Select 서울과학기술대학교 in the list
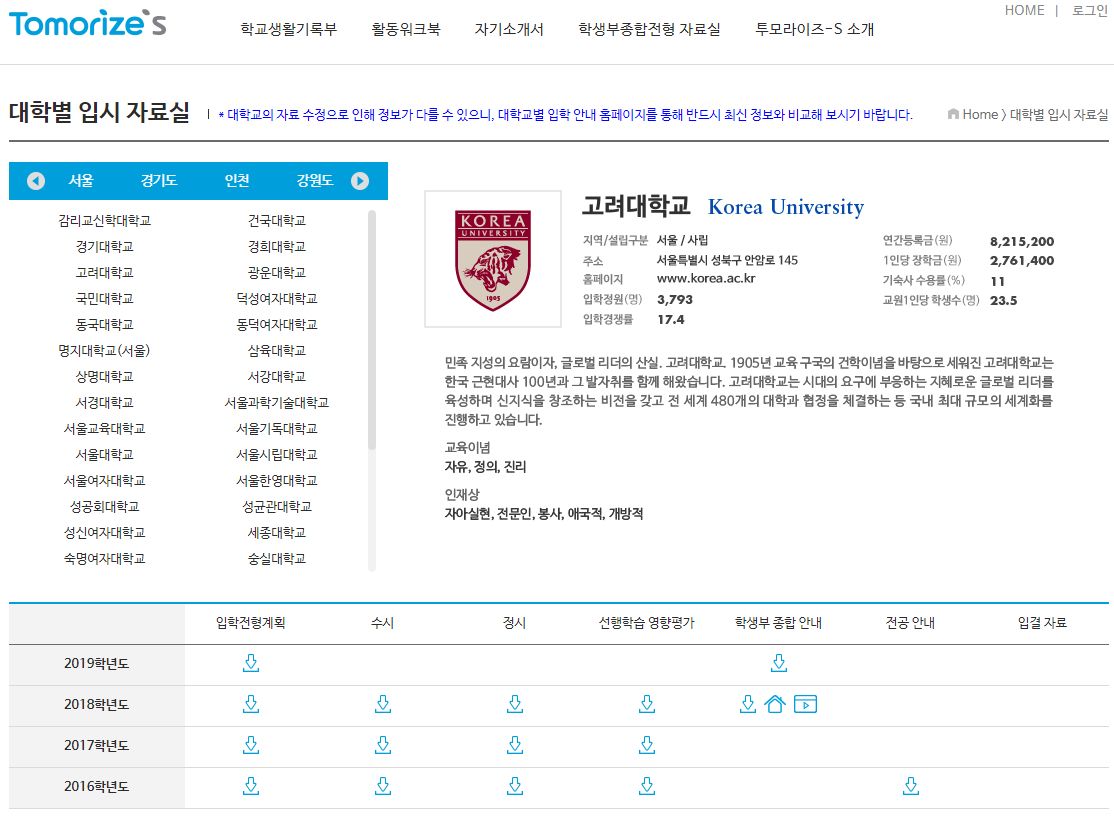Screen dimensions: 1114x818 pyautogui.click(x=276, y=403)
